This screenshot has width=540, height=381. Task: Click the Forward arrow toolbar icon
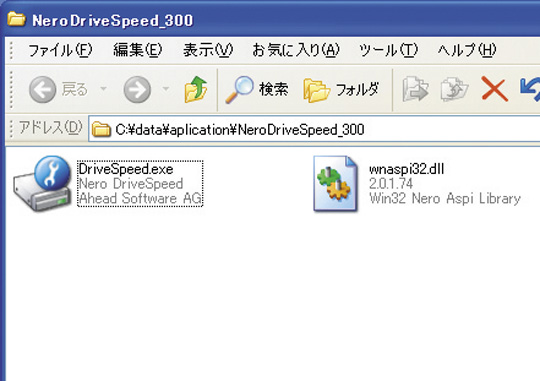pos(137,90)
